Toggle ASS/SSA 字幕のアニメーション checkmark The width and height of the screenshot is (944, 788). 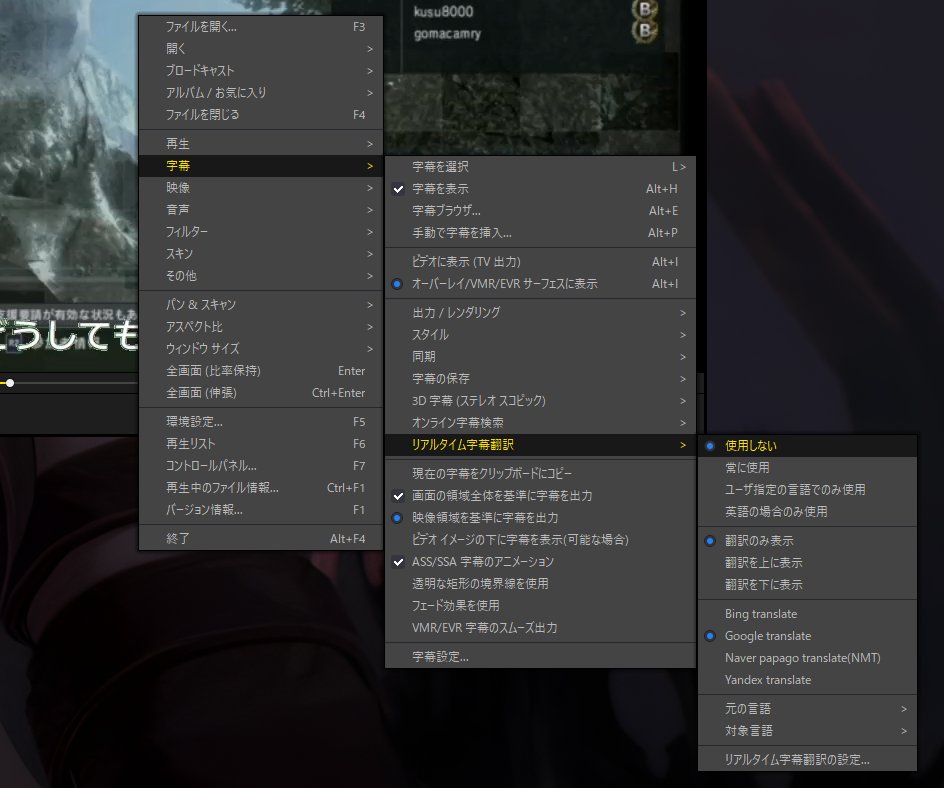[540, 562]
